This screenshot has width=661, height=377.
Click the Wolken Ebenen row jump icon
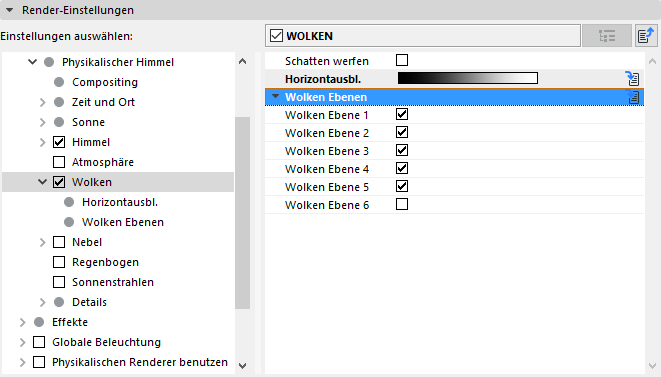(633, 97)
